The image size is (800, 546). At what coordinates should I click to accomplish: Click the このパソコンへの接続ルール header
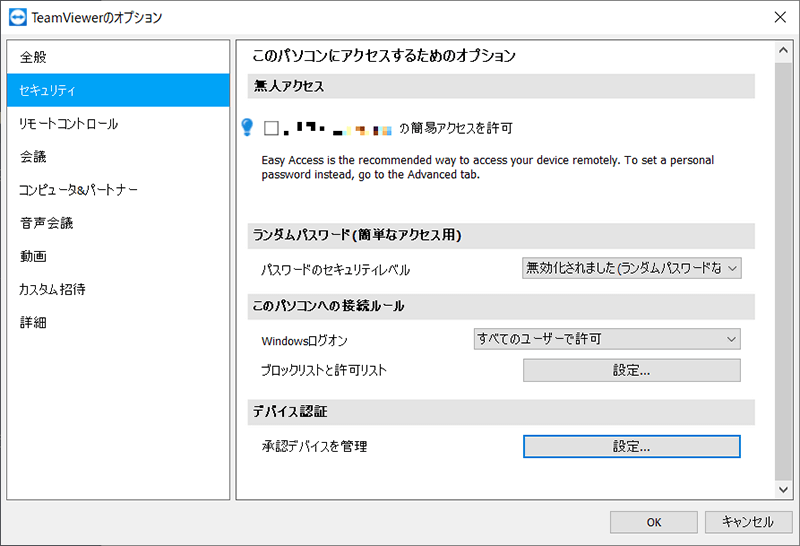coord(501,306)
